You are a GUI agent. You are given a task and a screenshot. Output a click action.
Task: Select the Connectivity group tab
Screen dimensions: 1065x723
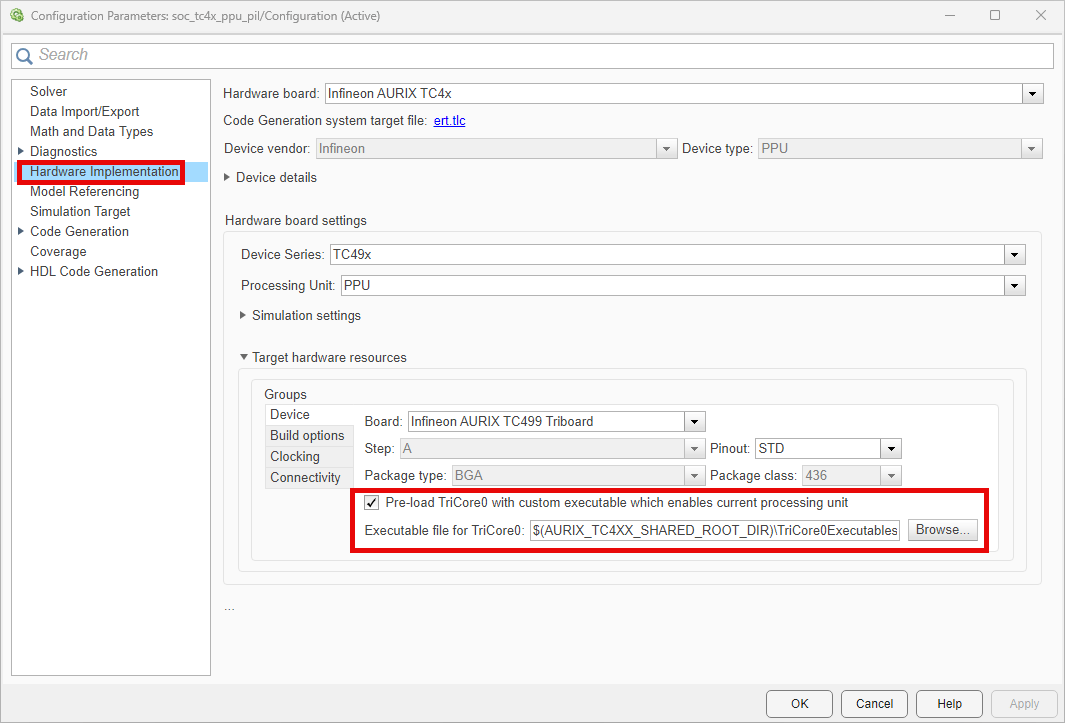[x=305, y=478]
